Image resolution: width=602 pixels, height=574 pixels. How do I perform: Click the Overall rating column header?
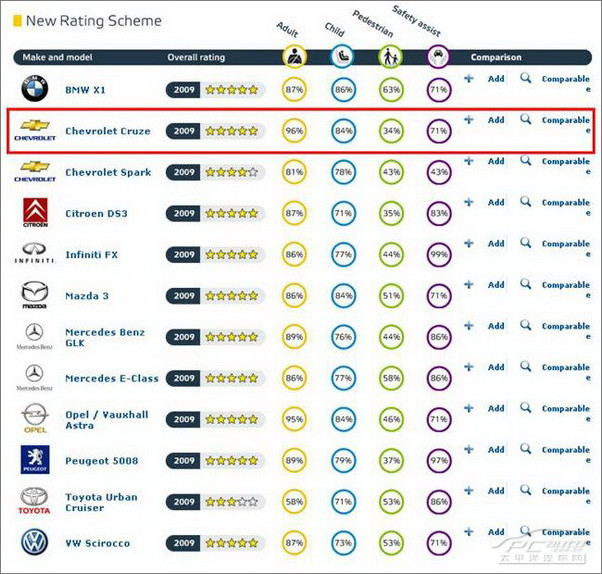(x=196, y=57)
